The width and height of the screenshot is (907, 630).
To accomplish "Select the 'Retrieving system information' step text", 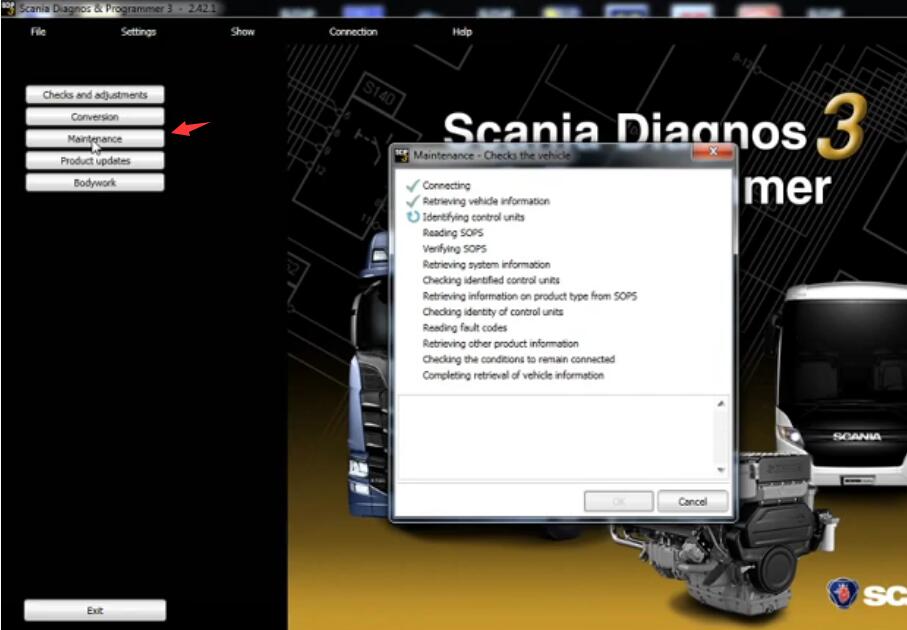I will 486,265.
